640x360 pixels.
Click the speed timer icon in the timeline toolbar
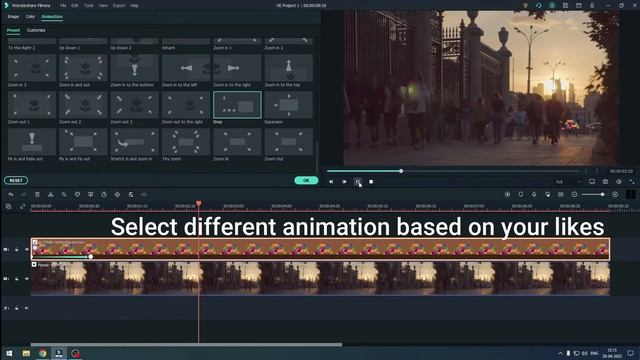click(x=104, y=195)
